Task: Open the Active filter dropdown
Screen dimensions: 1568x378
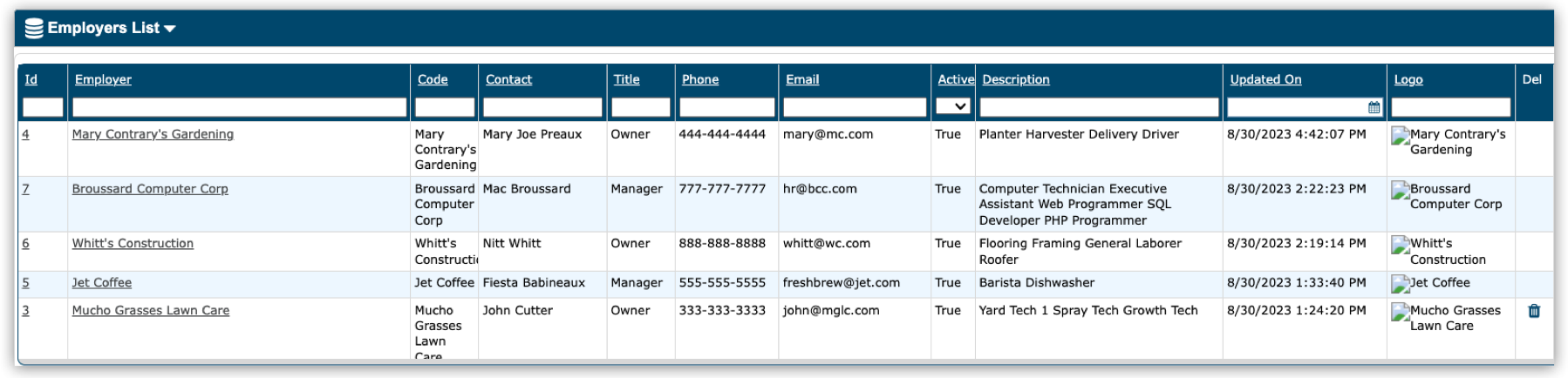Action: tap(952, 106)
